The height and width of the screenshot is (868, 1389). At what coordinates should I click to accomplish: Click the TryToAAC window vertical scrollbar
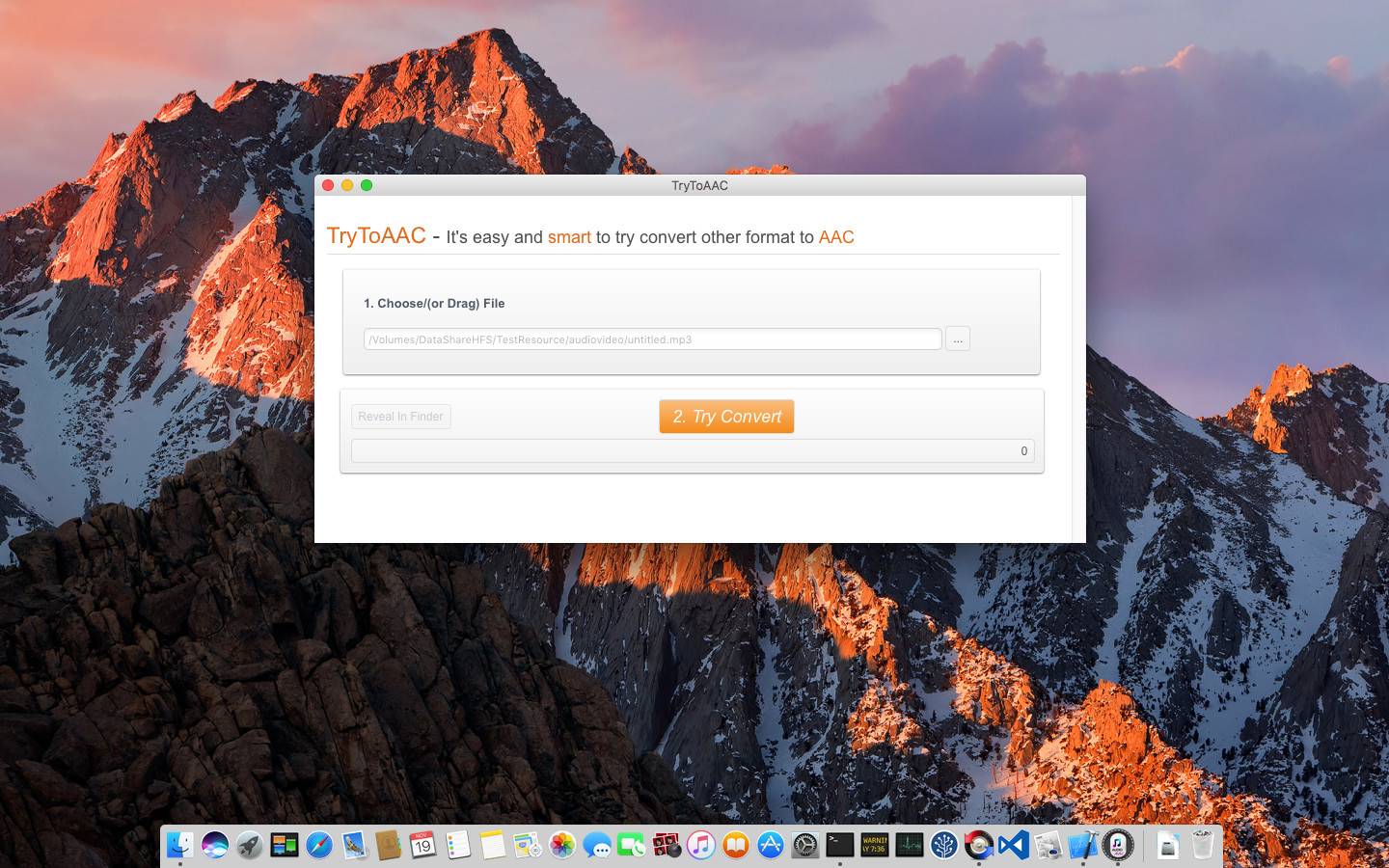(x=1078, y=368)
